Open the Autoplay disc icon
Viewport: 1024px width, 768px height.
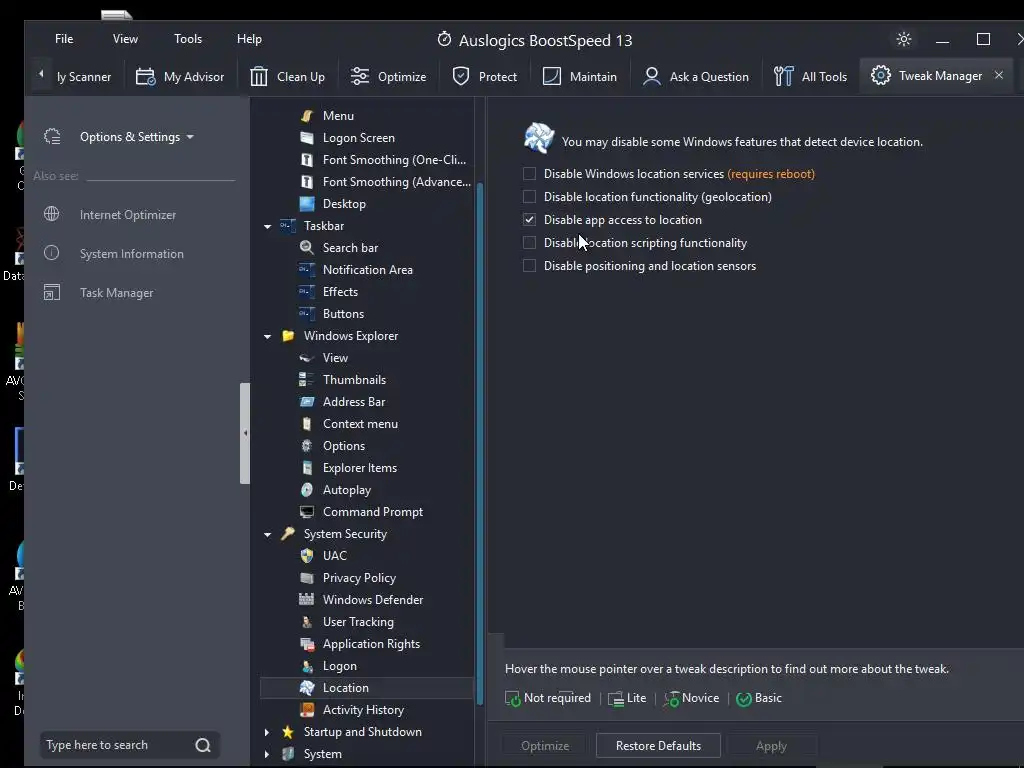coord(307,490)
